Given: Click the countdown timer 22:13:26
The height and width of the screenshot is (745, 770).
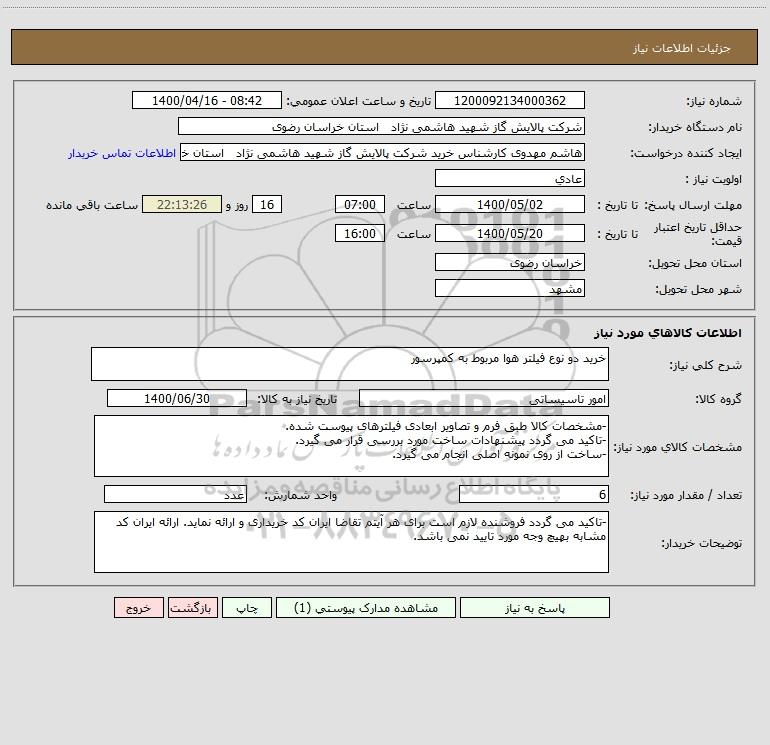Looking at the screenshot, I should 182,204.
